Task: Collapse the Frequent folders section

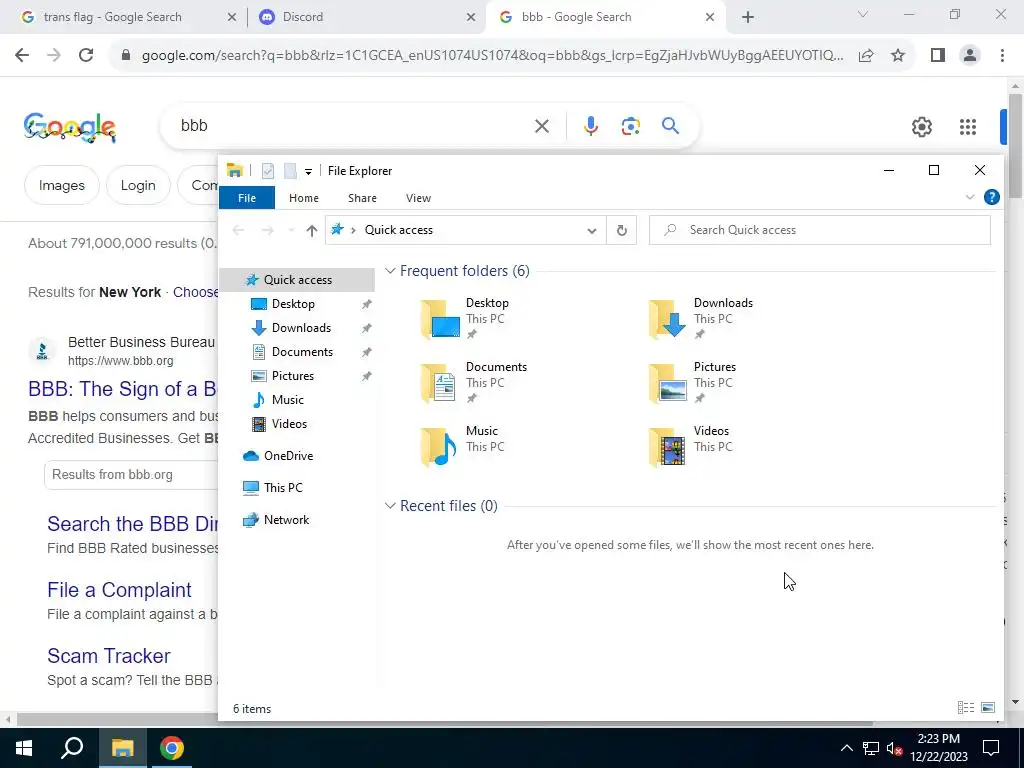Action: click(x=390, y=270)
